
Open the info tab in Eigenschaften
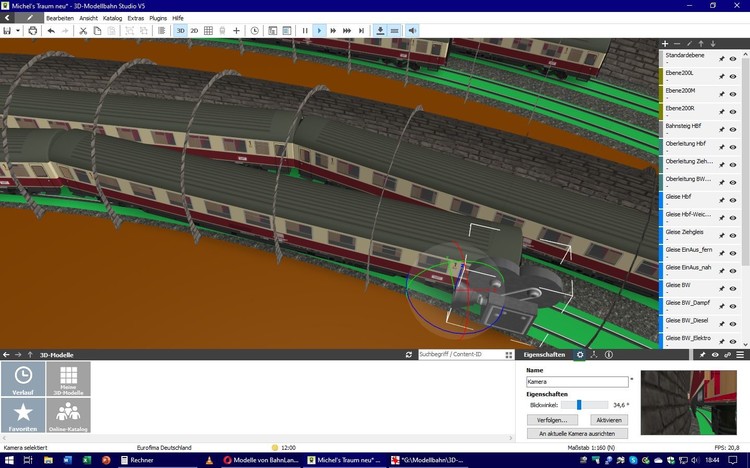609,355
